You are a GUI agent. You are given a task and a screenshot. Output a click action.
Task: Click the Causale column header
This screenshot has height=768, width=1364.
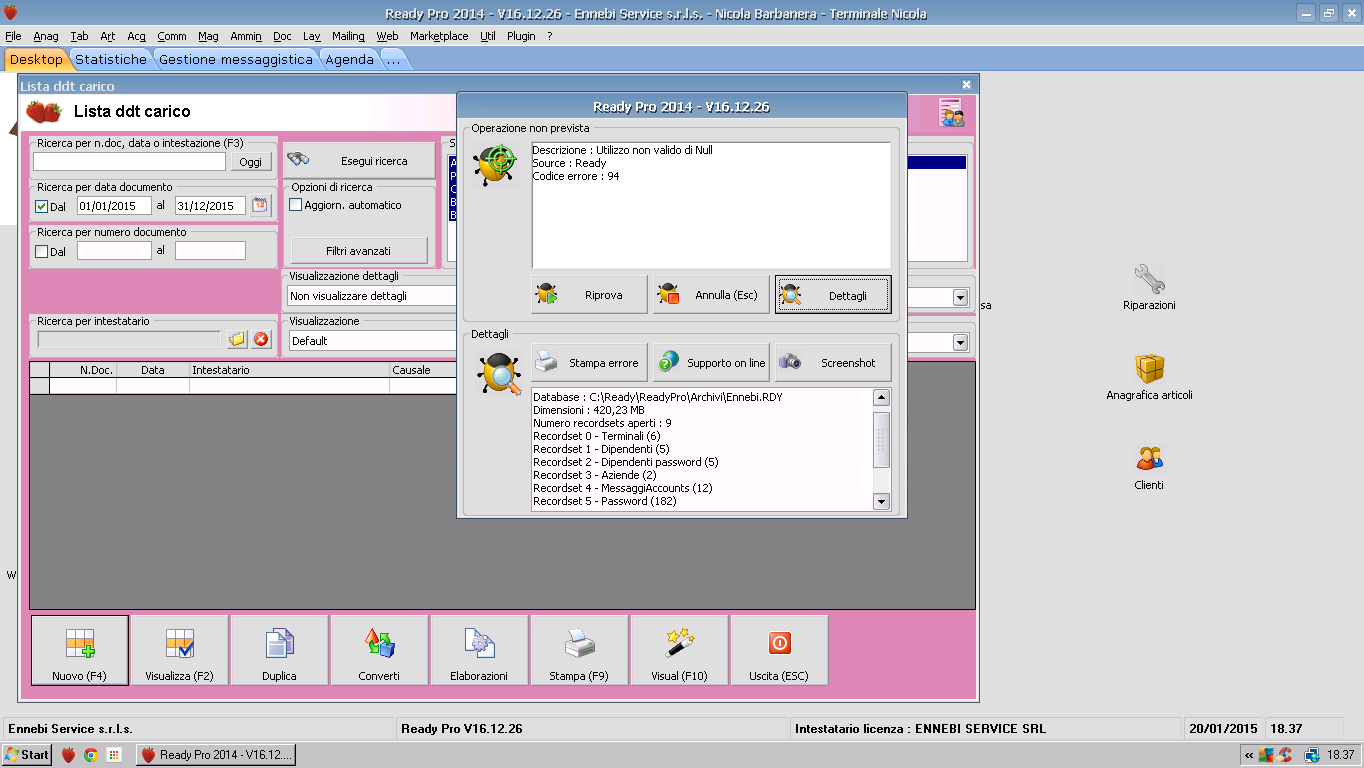[x=423, y=370]
